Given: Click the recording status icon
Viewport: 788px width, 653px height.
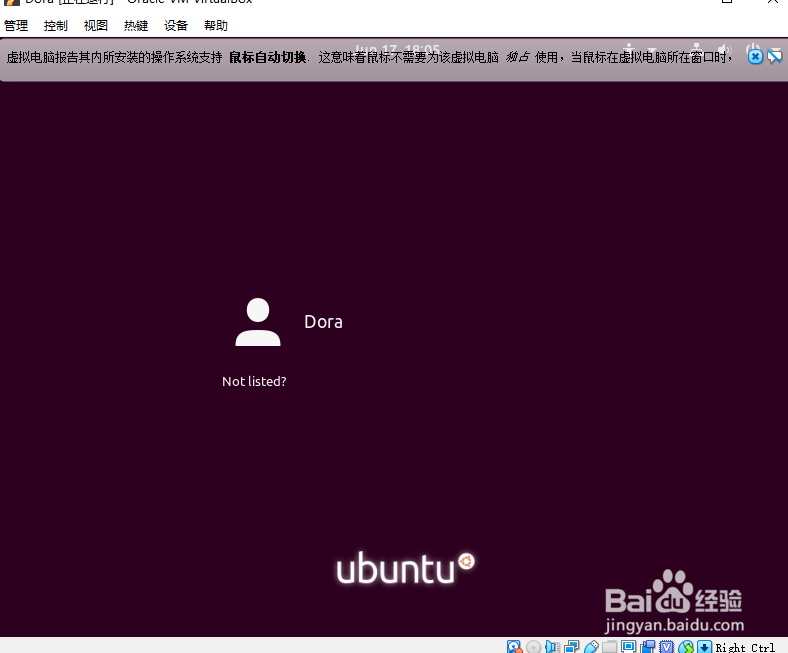Looking at the screenshot, I should click(x=648, y=646).
